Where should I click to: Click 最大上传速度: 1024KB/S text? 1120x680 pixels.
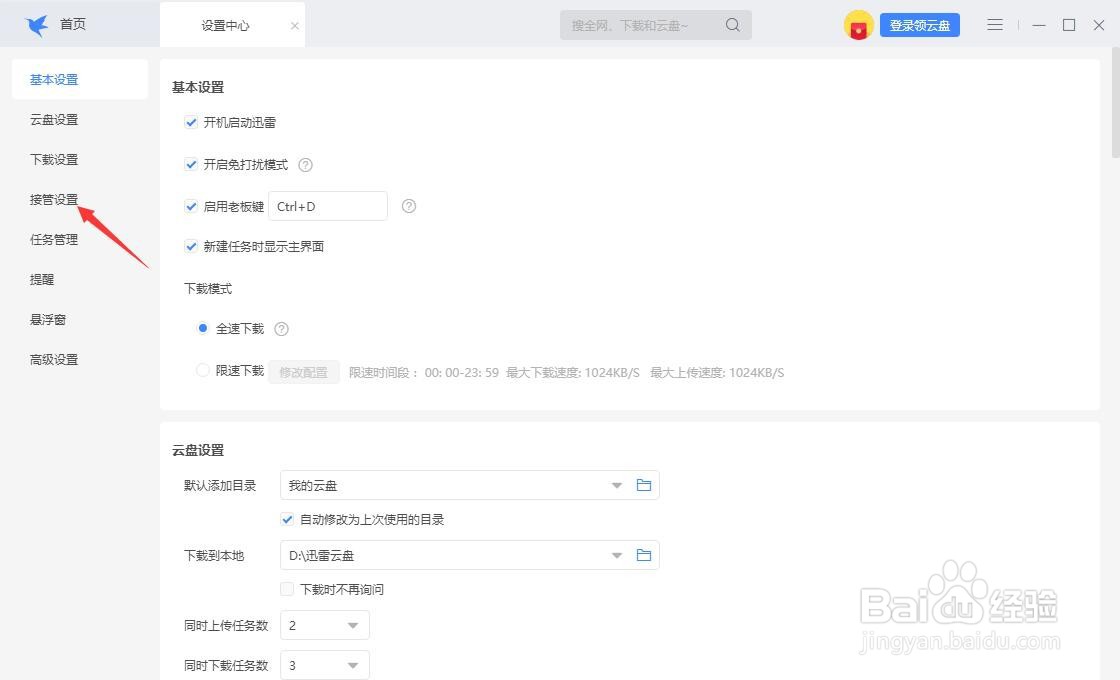(717, 372)
